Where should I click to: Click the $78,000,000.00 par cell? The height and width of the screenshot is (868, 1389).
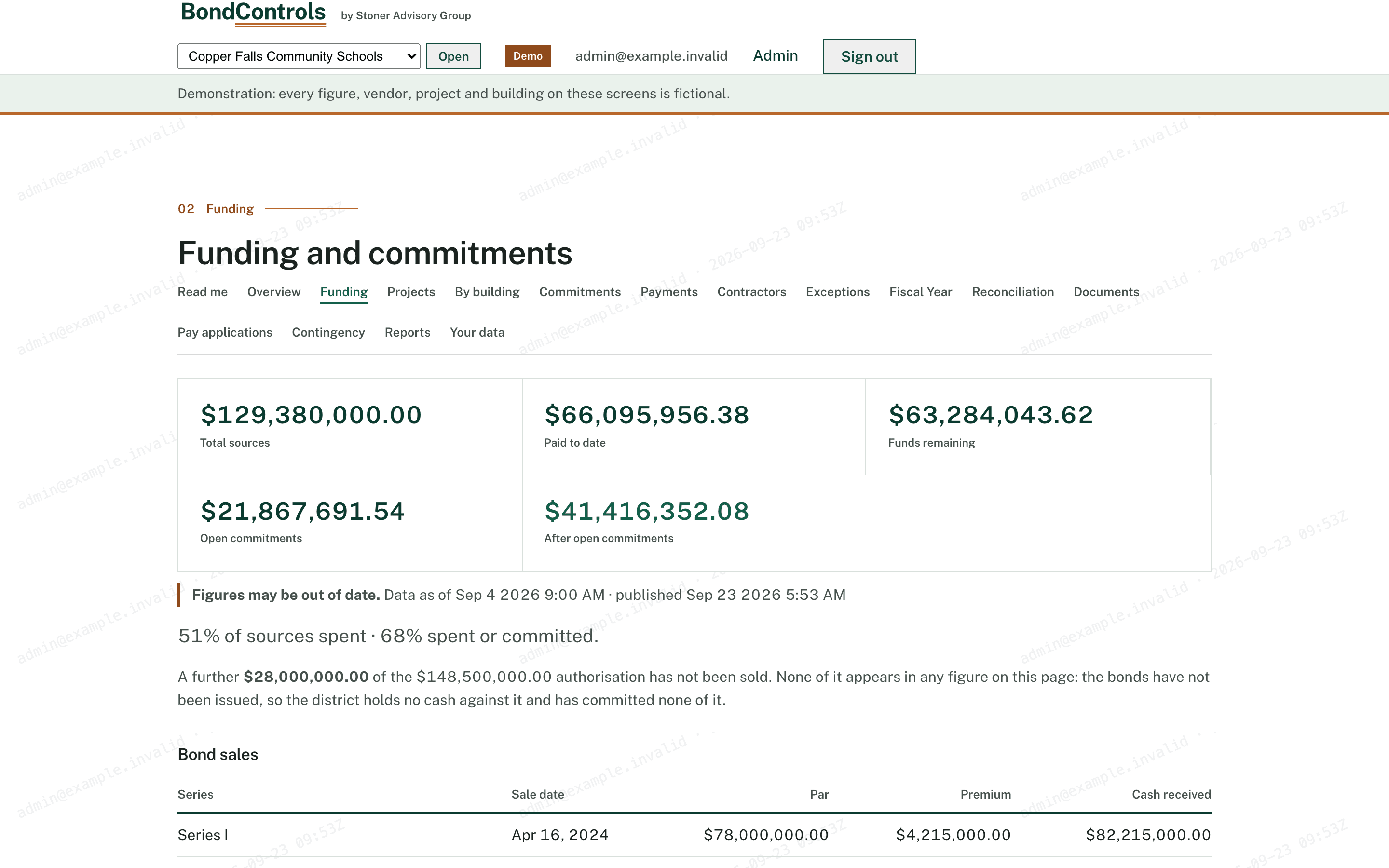tap(766, 835)
